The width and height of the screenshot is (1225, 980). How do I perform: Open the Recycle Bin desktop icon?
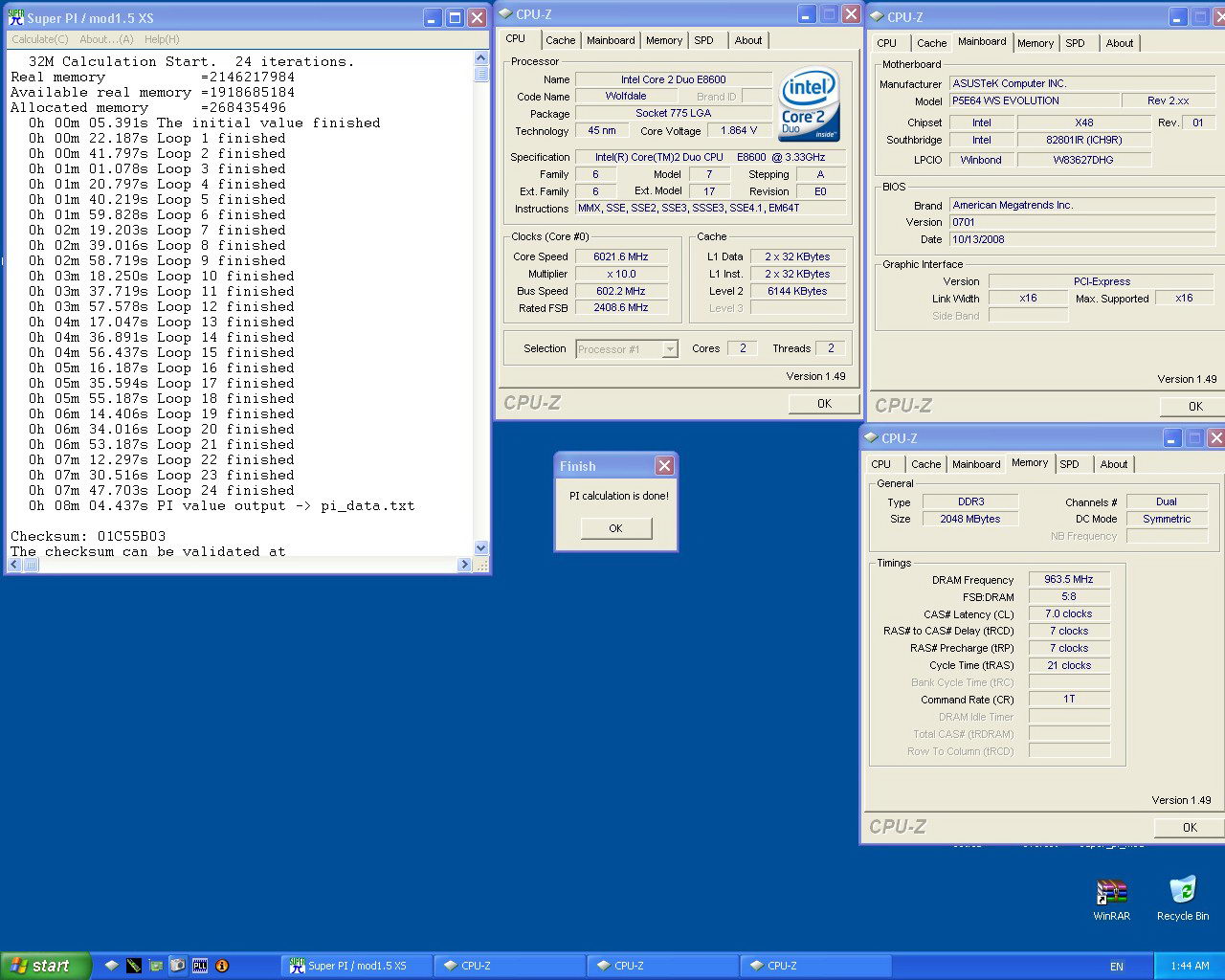pyautogui.click(x=1183, y=899)
